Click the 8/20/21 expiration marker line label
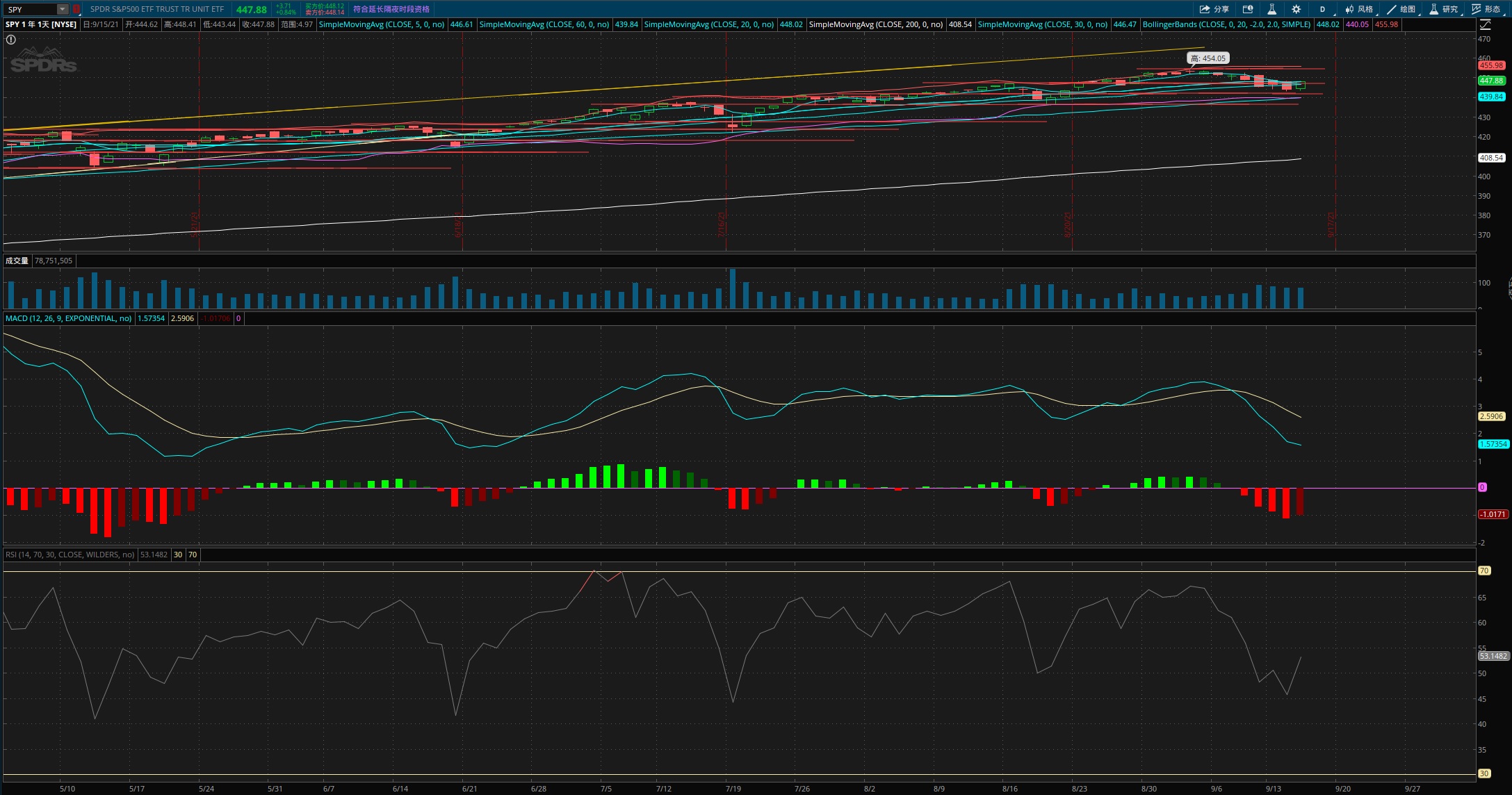1512x795 pixels. coord(1068,225)
